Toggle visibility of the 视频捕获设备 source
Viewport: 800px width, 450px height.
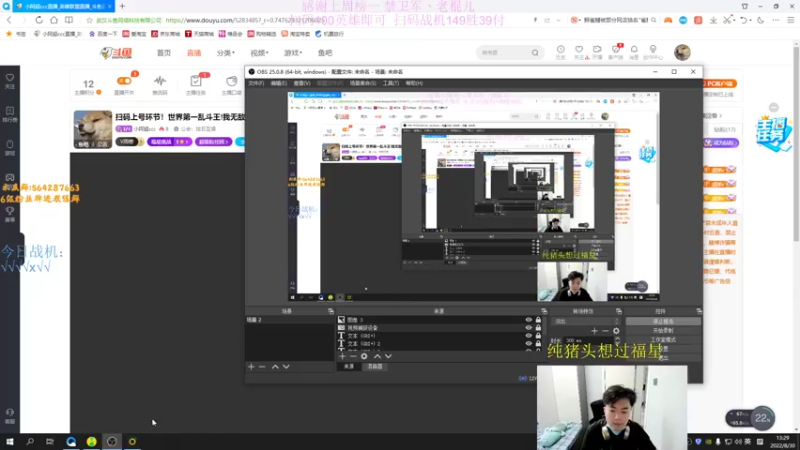pyautogui.click(x=529, y=328)
